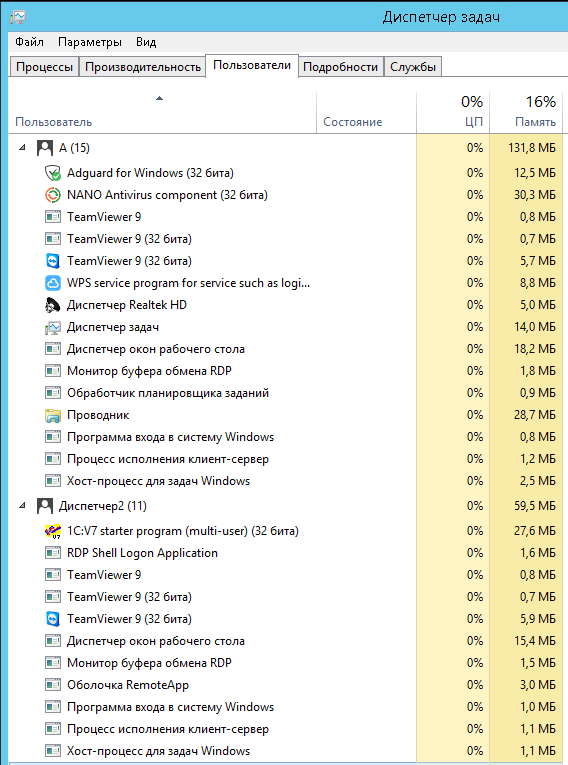Click the NANO Antivirus component icon
This screenshot has width=568, height=765.
[53, 195]
